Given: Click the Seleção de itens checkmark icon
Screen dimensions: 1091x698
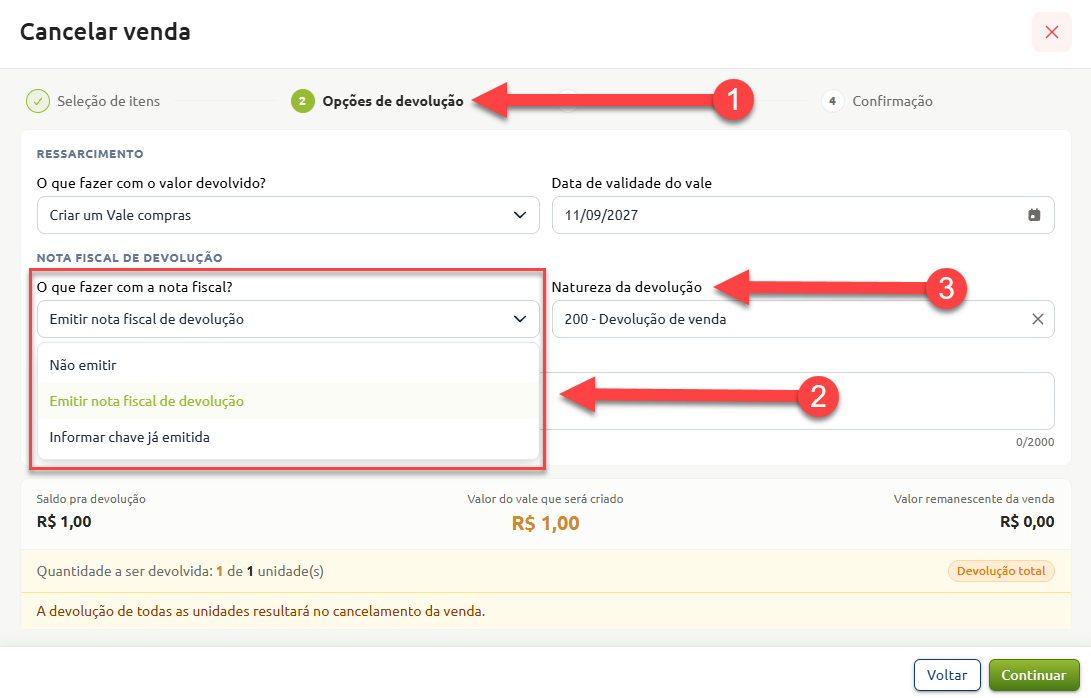Looking at the screenshot, I should tap(38, 101).
